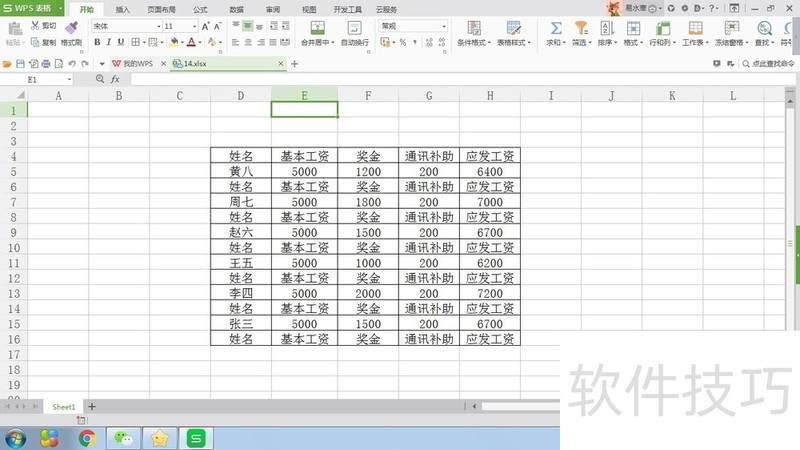Toggle Bold formatting button
This screenshot has width=800, height=450.
pyautogui.click(x=97, y=42)
